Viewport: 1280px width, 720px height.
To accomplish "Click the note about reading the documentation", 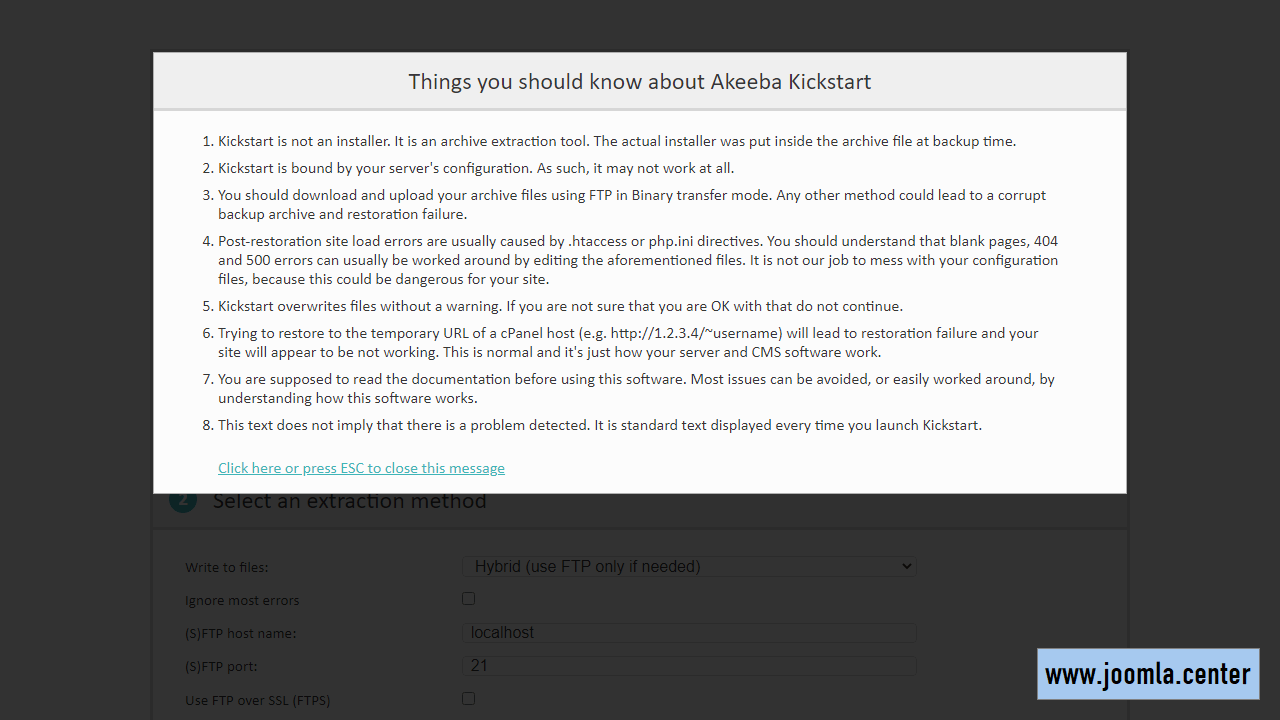I will tap(636, 388).
